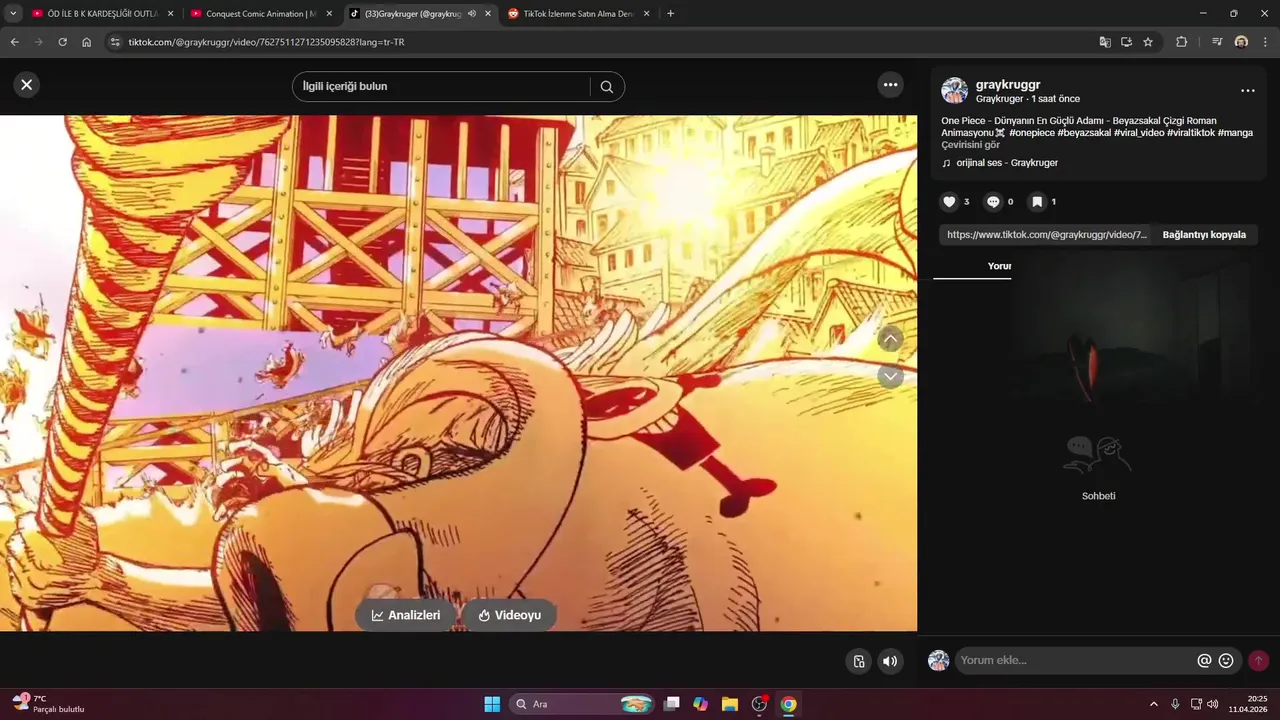Open comments via the speech bubble icon

(x=993, y=202)
